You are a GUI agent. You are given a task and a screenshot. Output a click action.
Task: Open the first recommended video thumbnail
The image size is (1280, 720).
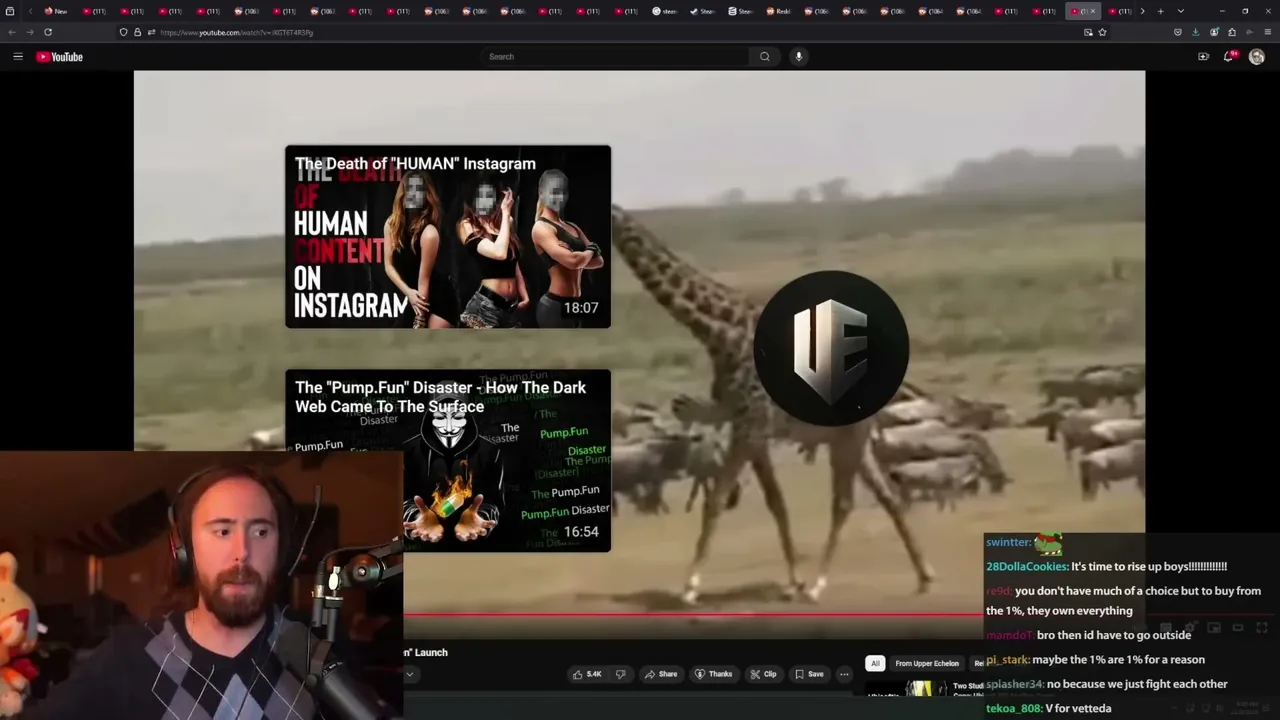[908, 688]
